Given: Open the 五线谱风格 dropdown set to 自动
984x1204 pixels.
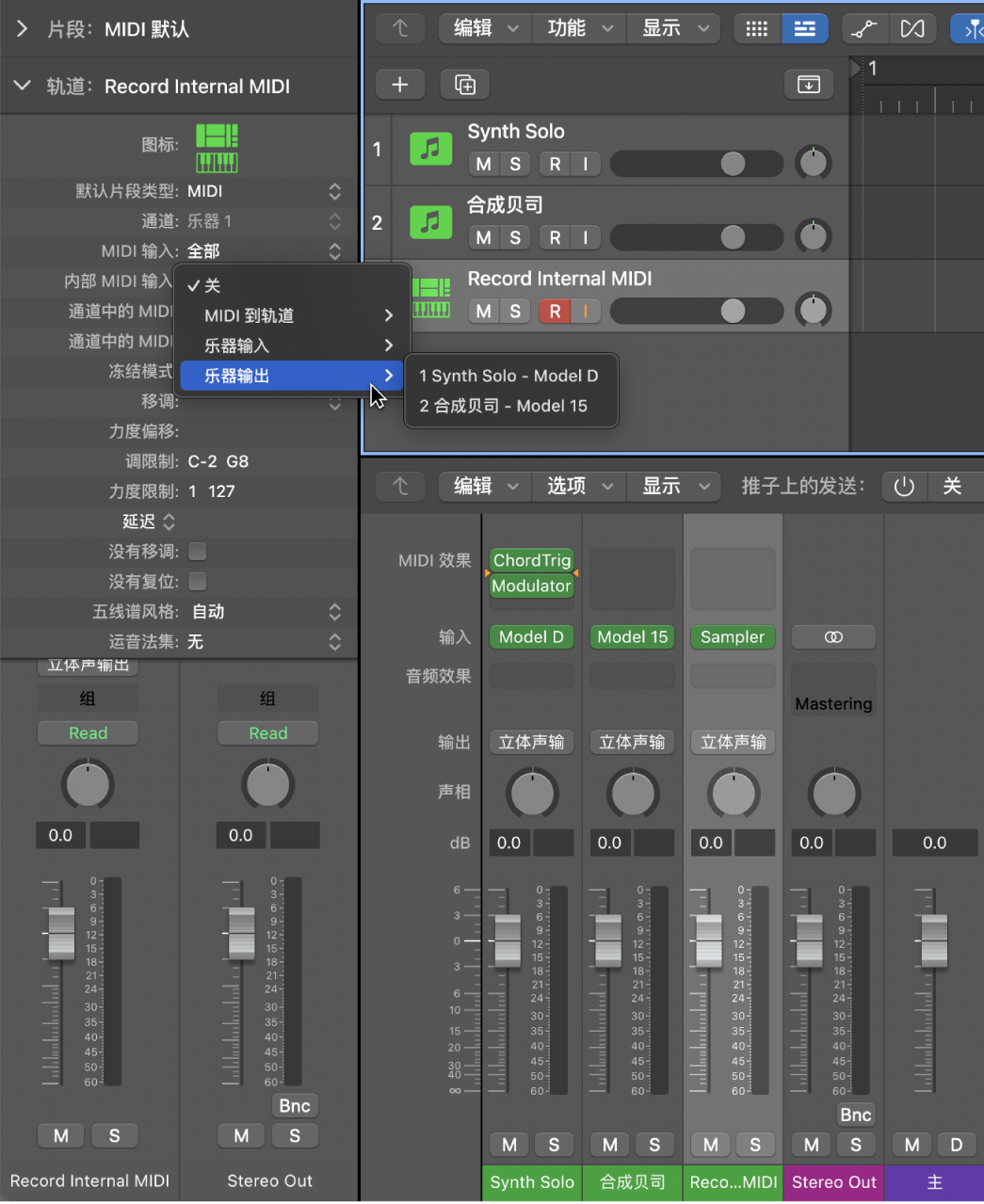Looking at the screenshot, I should pos(208,612).
